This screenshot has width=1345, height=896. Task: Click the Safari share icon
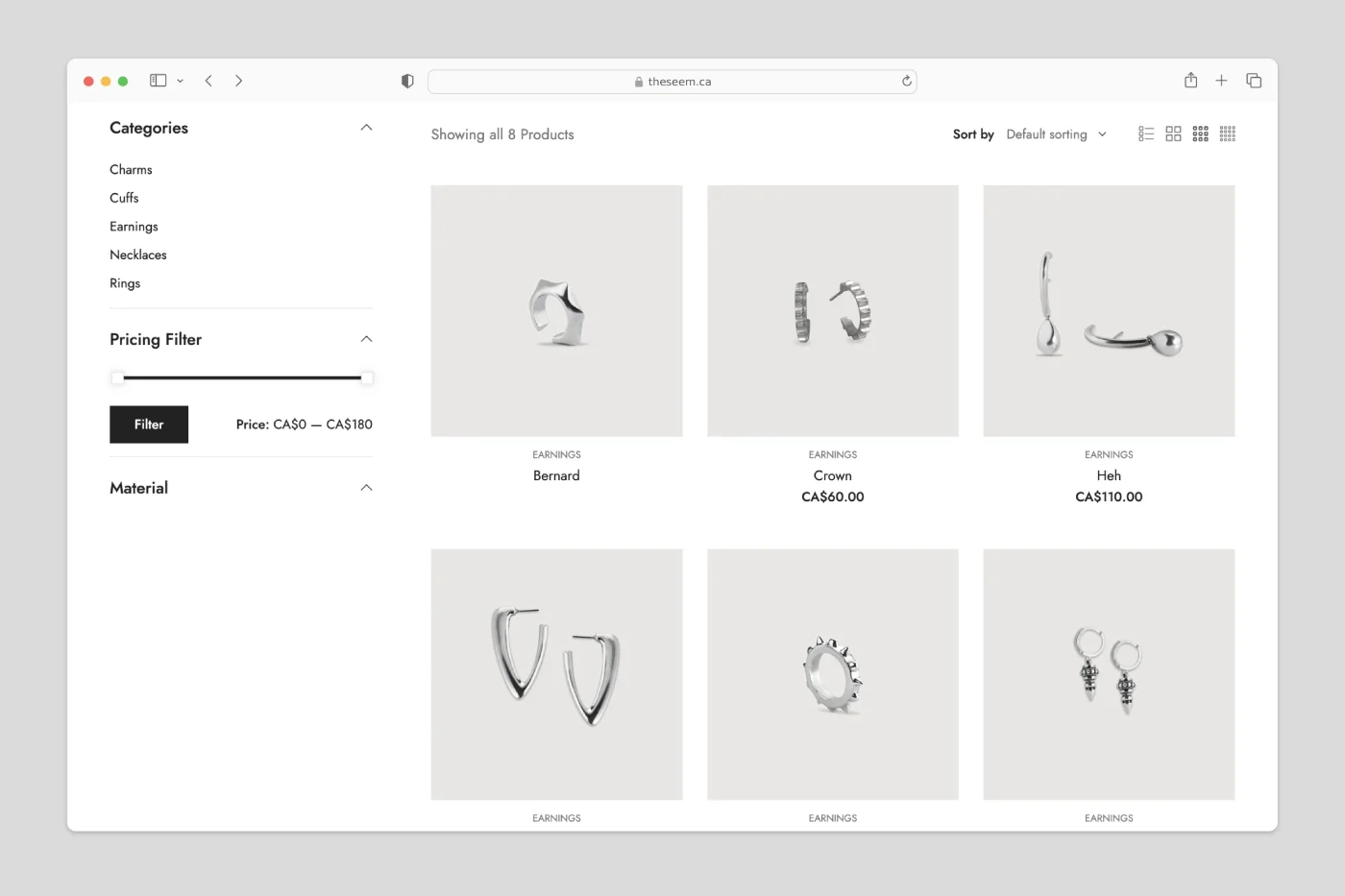1190,81
